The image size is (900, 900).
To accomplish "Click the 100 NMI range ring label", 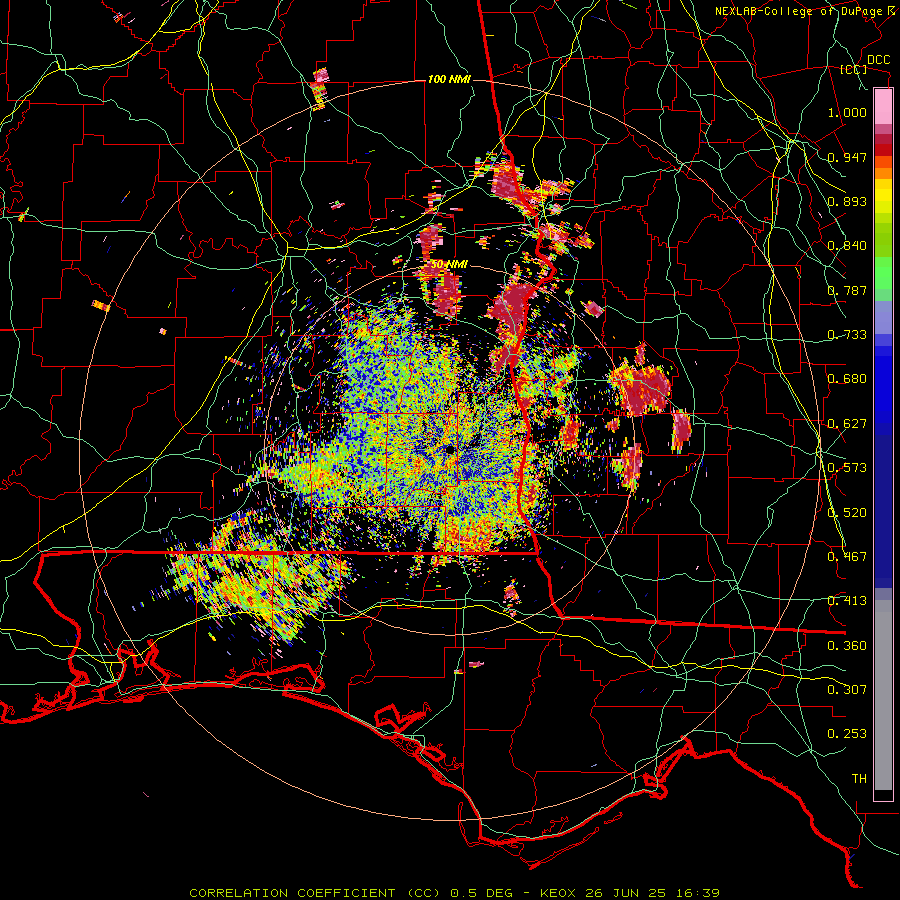I will point(449,79).
